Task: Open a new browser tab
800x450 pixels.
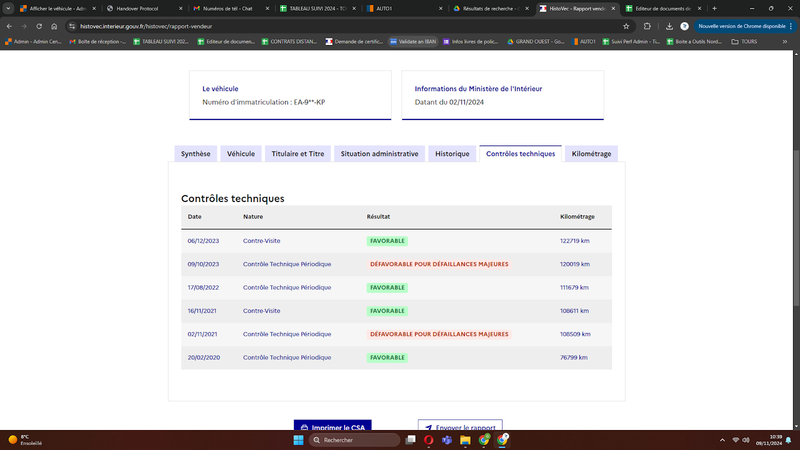Action: 714,8
